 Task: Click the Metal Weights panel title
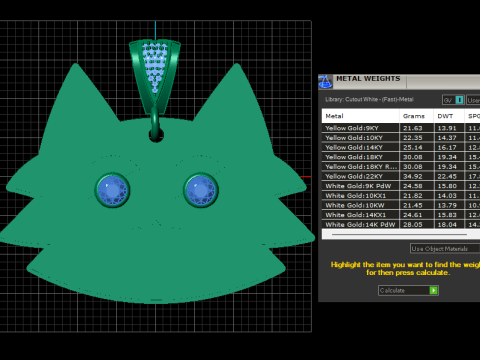368,79
